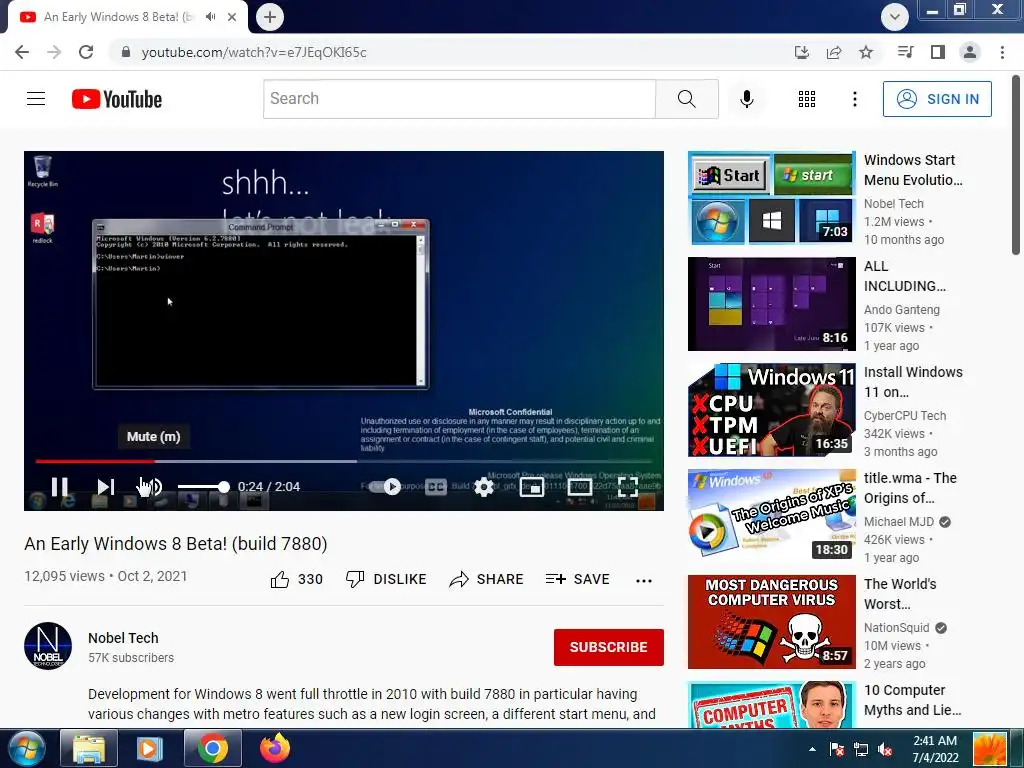Image resolution: width=1024 pixels, height=768 pixels.
Task: Close the YouTube tab
Action: (x=232, y=17)
